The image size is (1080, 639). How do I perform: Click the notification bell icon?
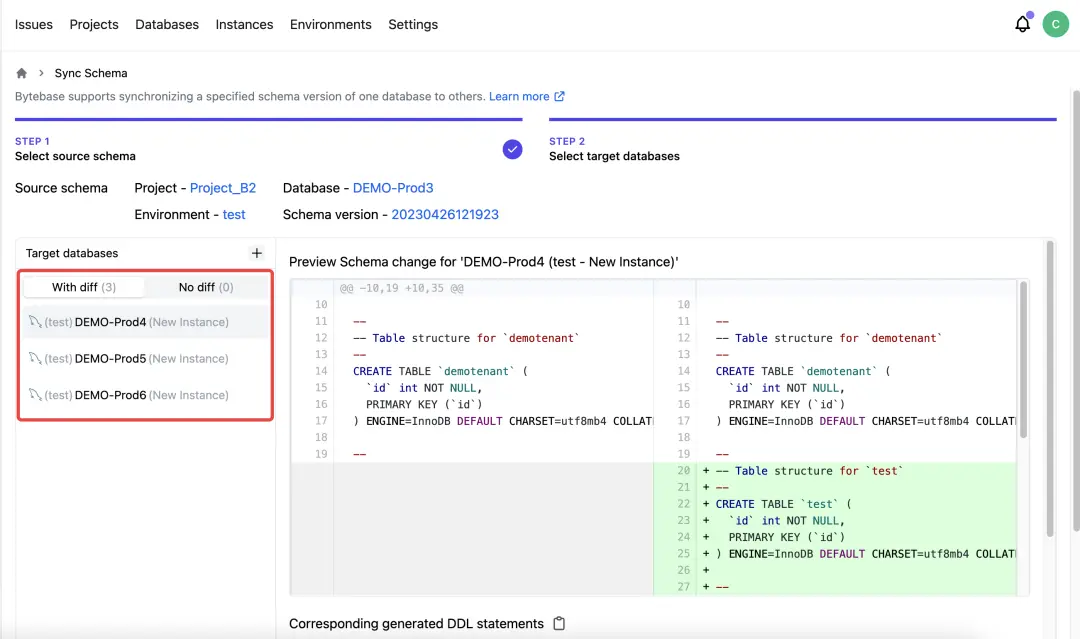pos(1022,25)
